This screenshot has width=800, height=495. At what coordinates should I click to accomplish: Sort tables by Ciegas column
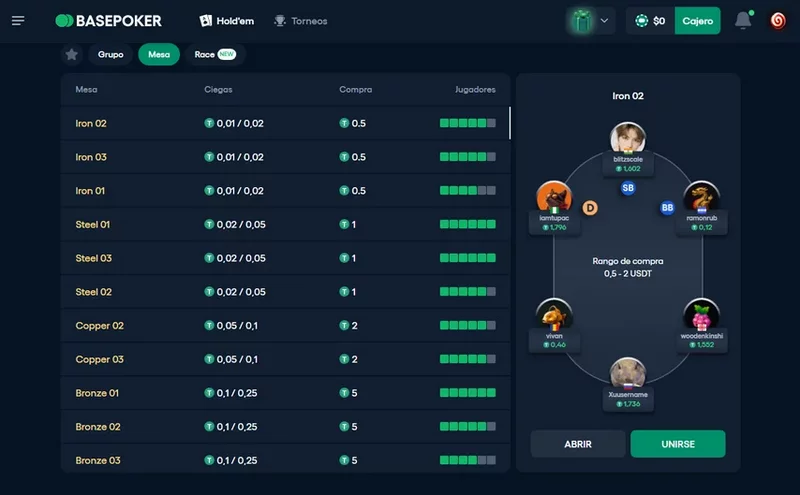(x=218, y=90)
